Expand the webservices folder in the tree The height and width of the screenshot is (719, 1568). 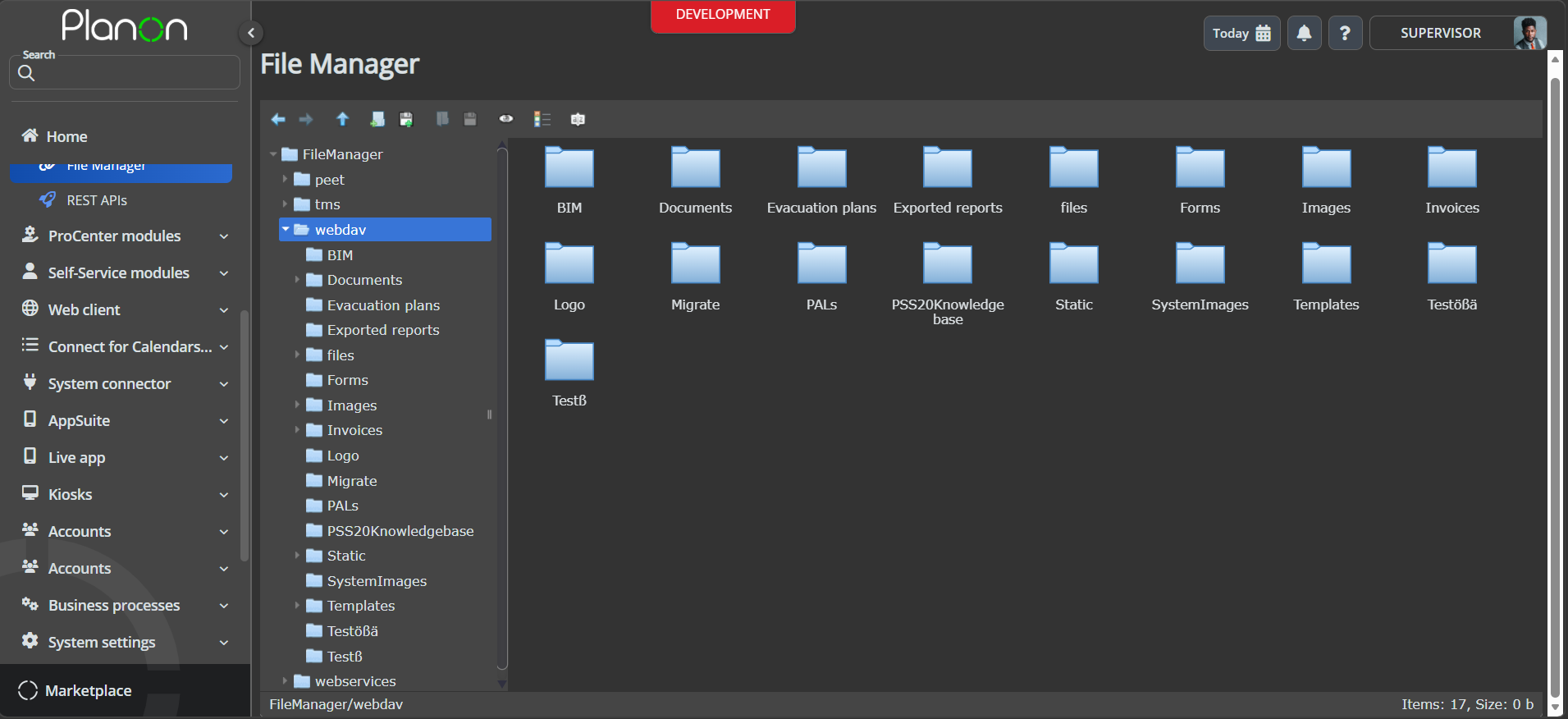[285, 681]
